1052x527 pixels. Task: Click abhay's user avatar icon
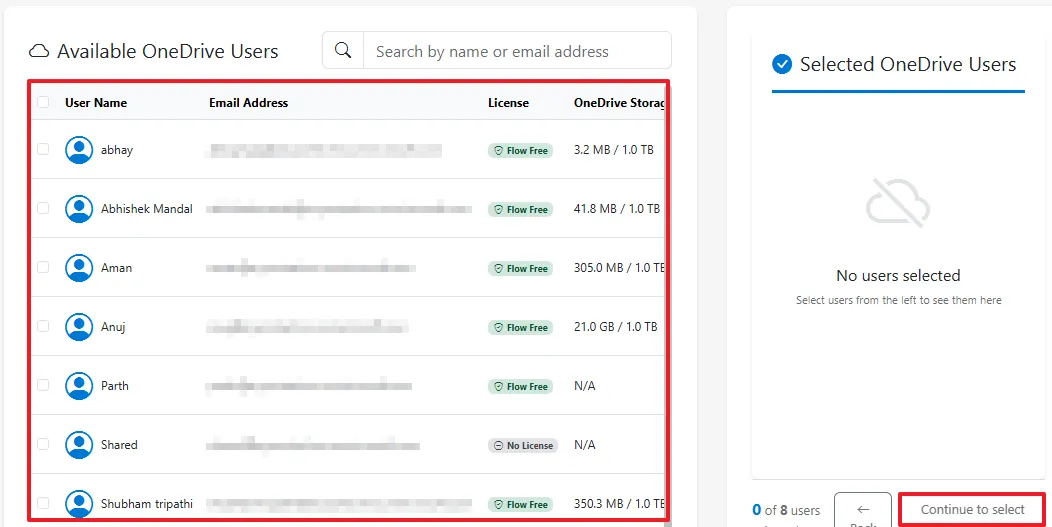(79, 150)
